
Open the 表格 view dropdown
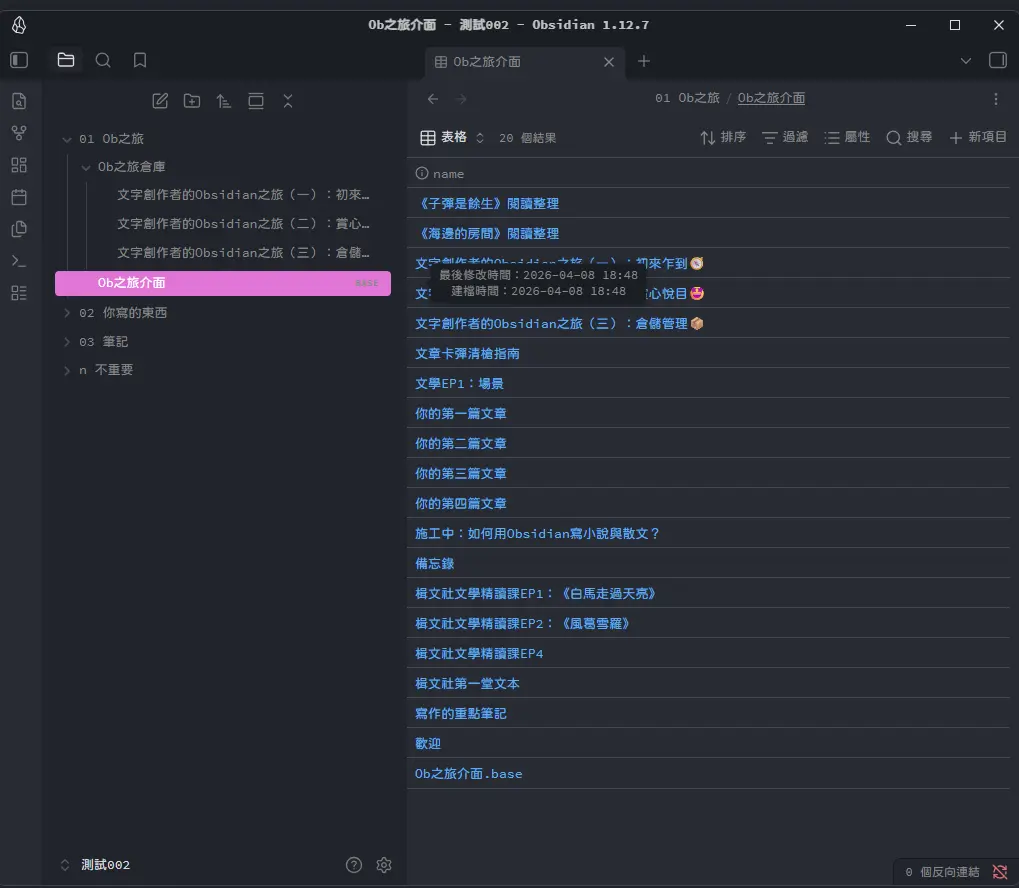tap(452, 137)
